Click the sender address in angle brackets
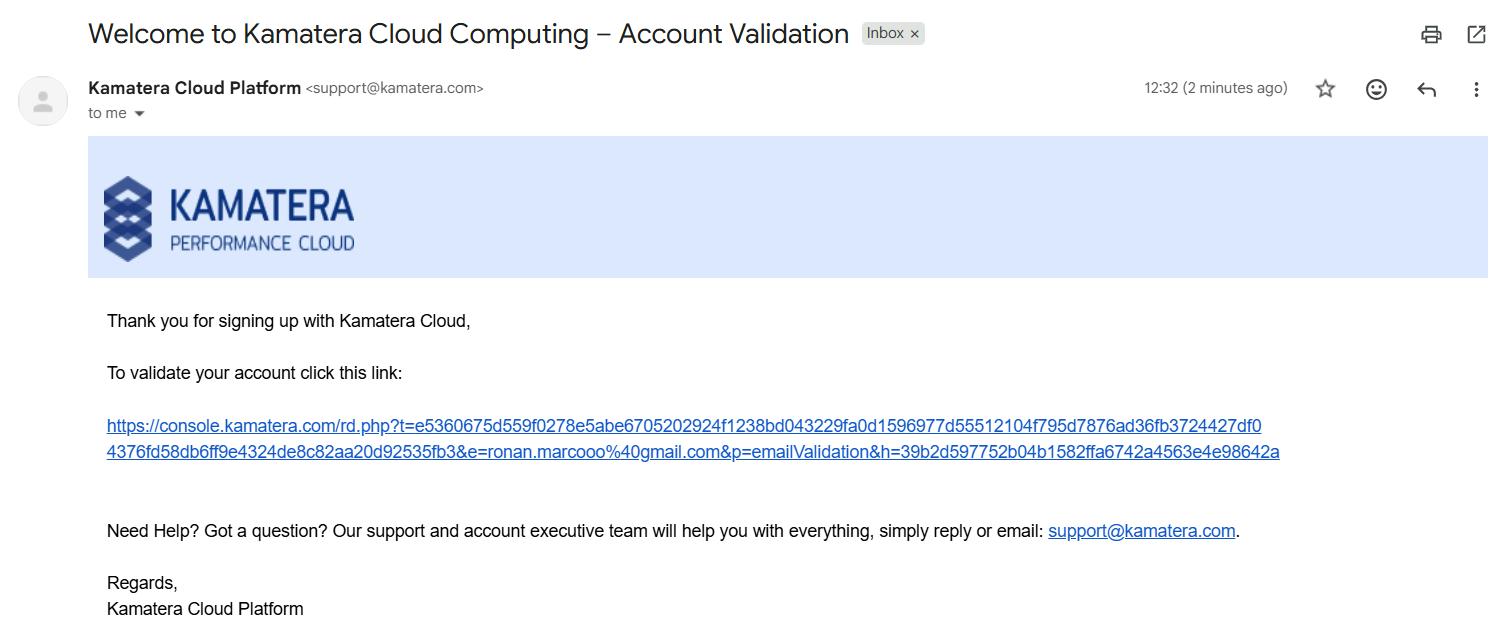Screen dimensions: 1512x641 click(x=394, y=88)
